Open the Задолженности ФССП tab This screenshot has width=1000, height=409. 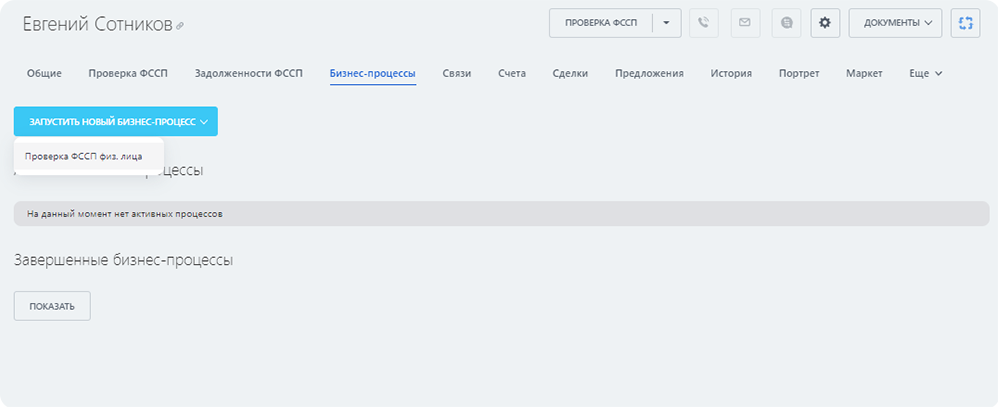click(x=250, y=73)
